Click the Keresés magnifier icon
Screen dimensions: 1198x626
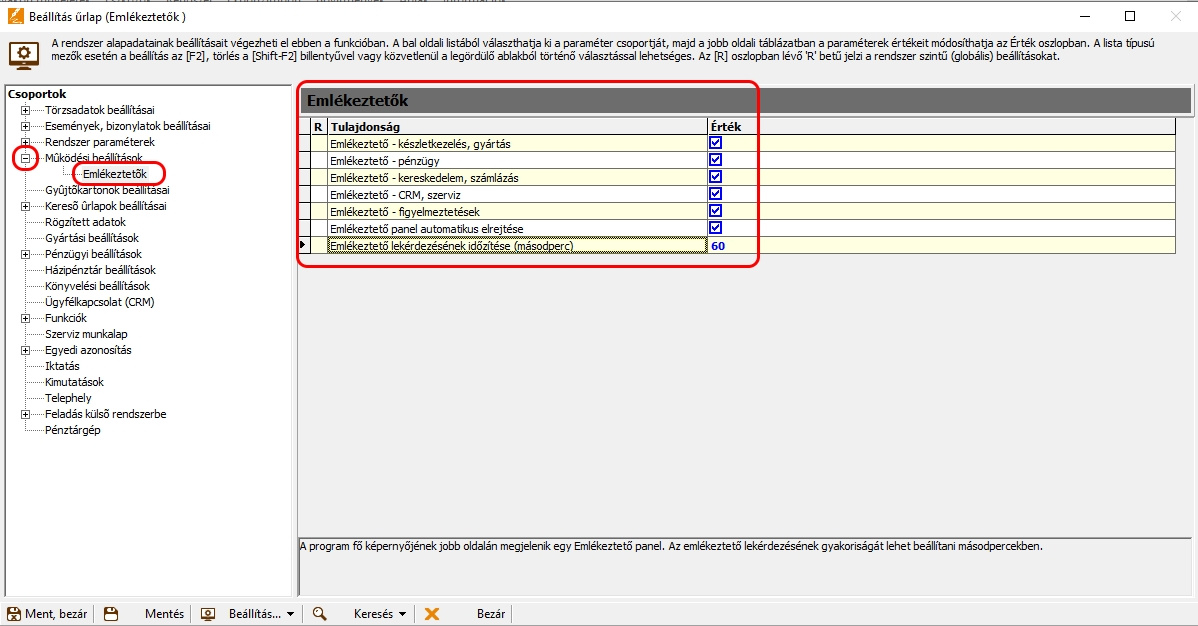tap(320, 614)
